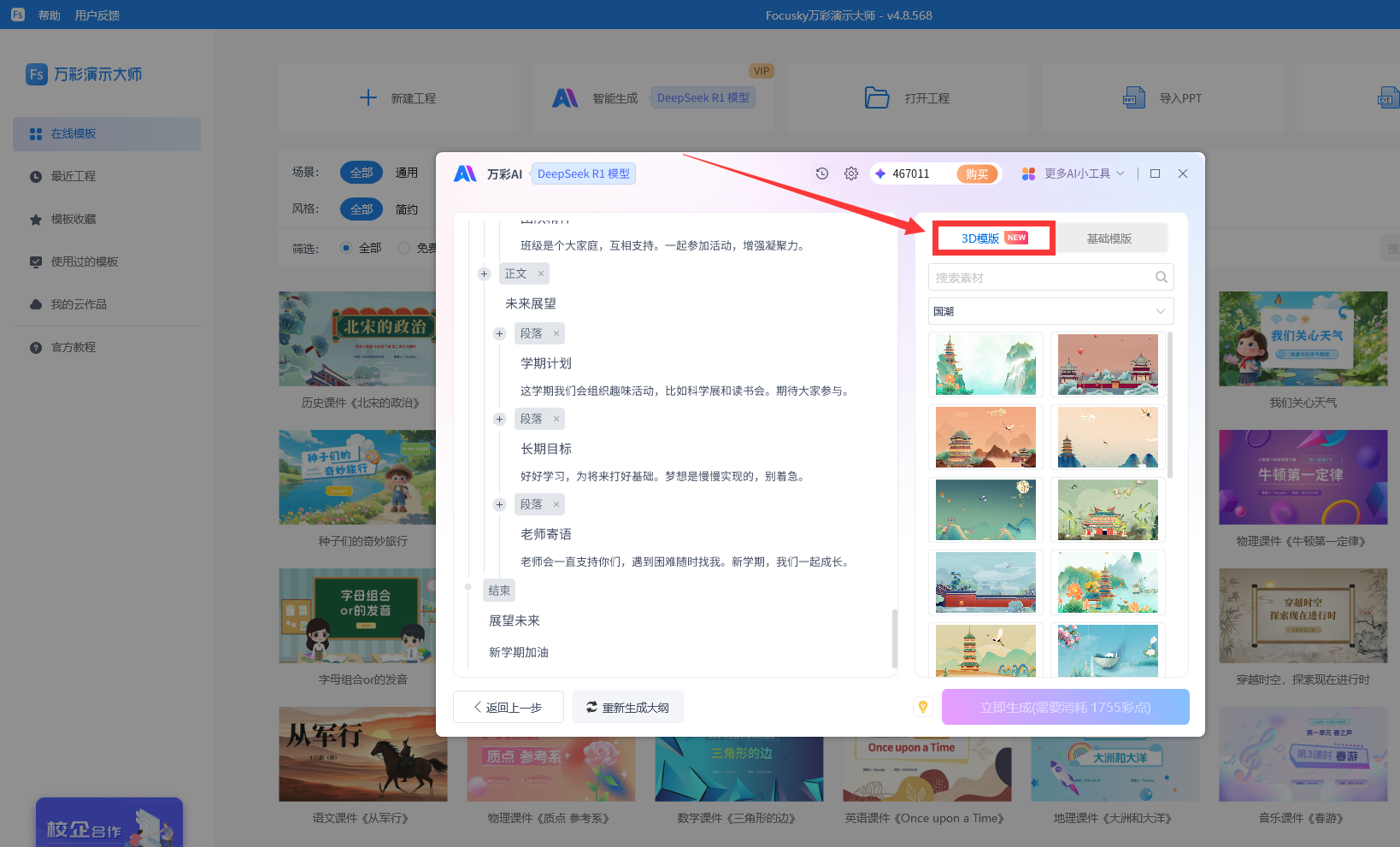This screenshot has height=847, width=1400.
Task: Open the 物理课件《牛顿第一定律》 template
Action: (x=1303, y=477)
